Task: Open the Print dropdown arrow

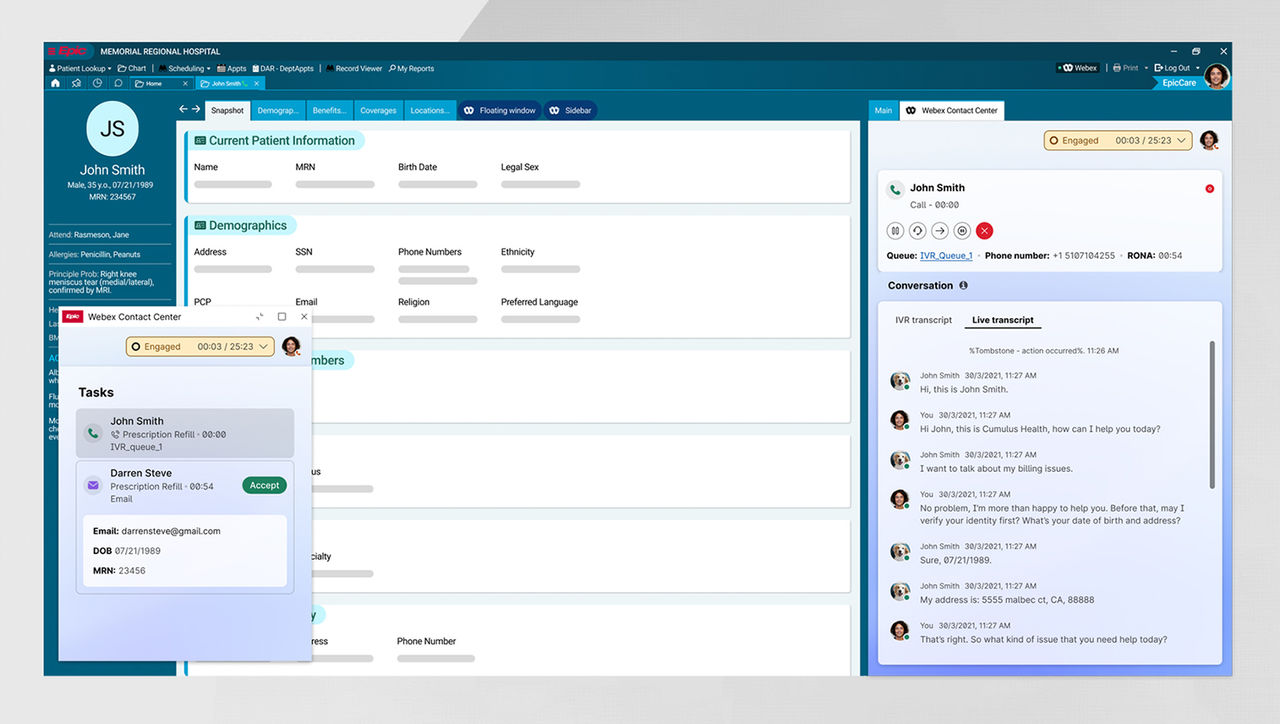Action: click(1146, 68)
